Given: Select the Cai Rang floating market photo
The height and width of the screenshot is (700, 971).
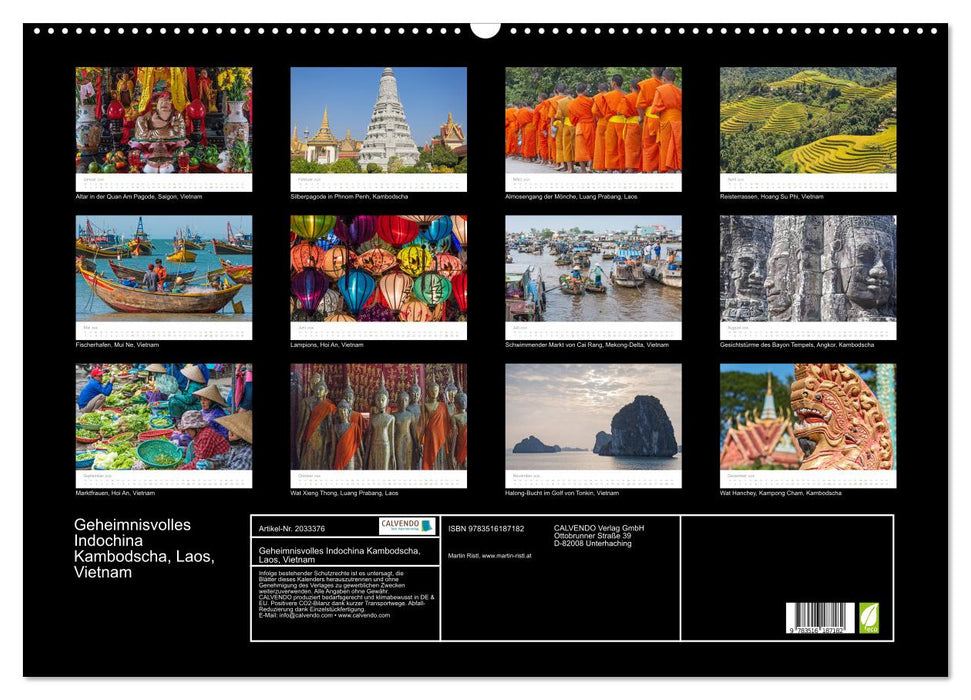Looking at the screenshot, I should [593, 268].
